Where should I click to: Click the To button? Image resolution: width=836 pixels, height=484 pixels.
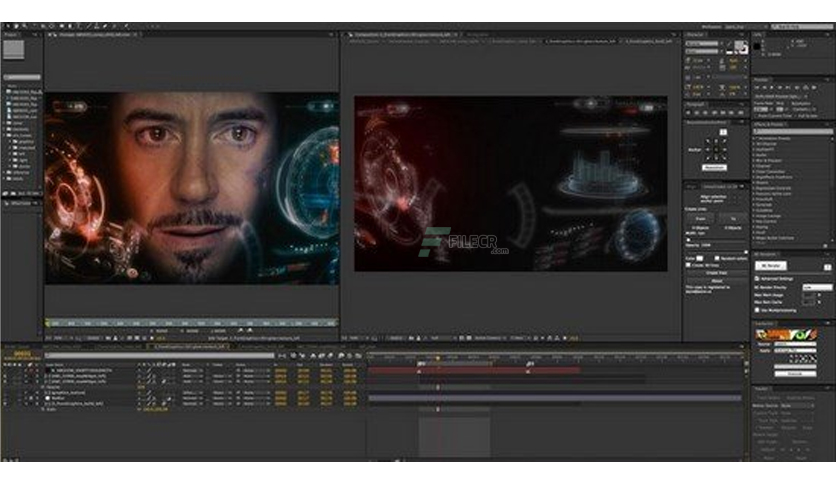coord(733,219)
